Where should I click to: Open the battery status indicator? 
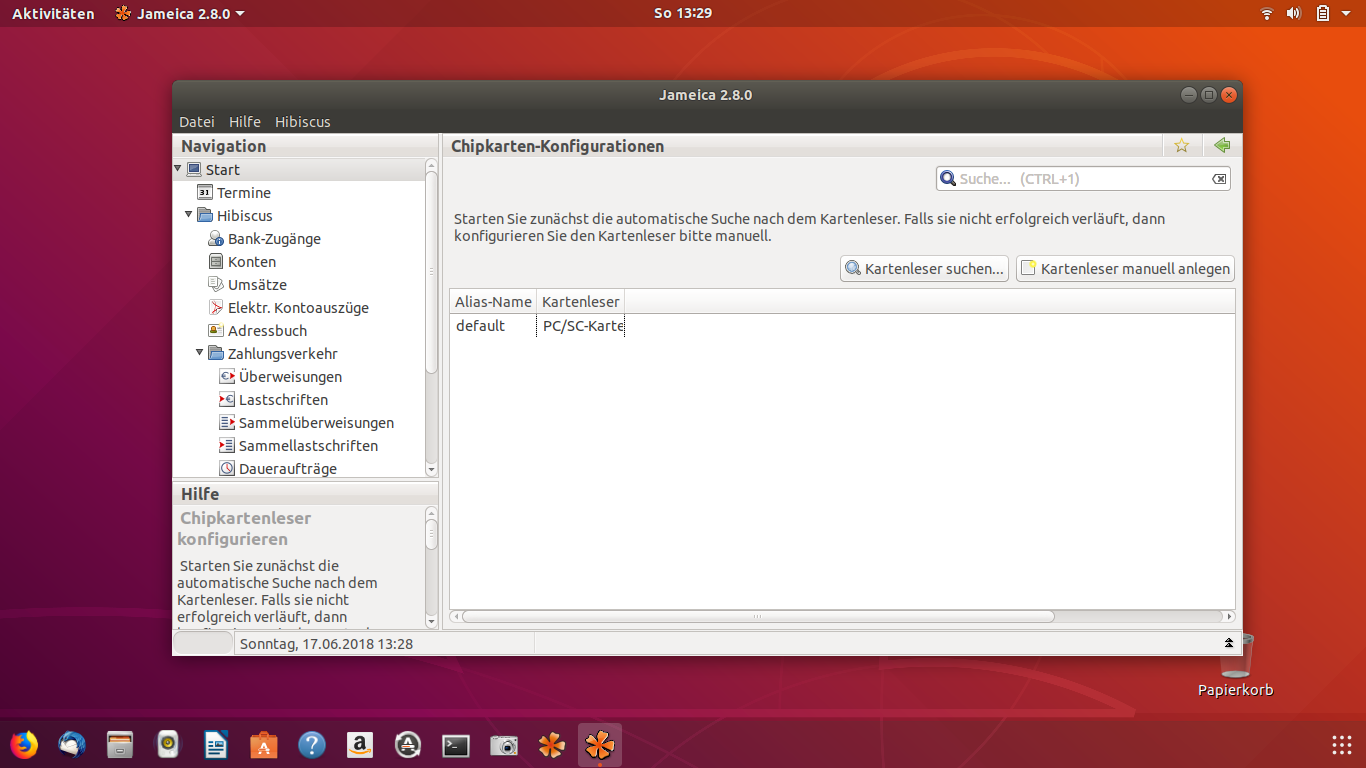1322,13
